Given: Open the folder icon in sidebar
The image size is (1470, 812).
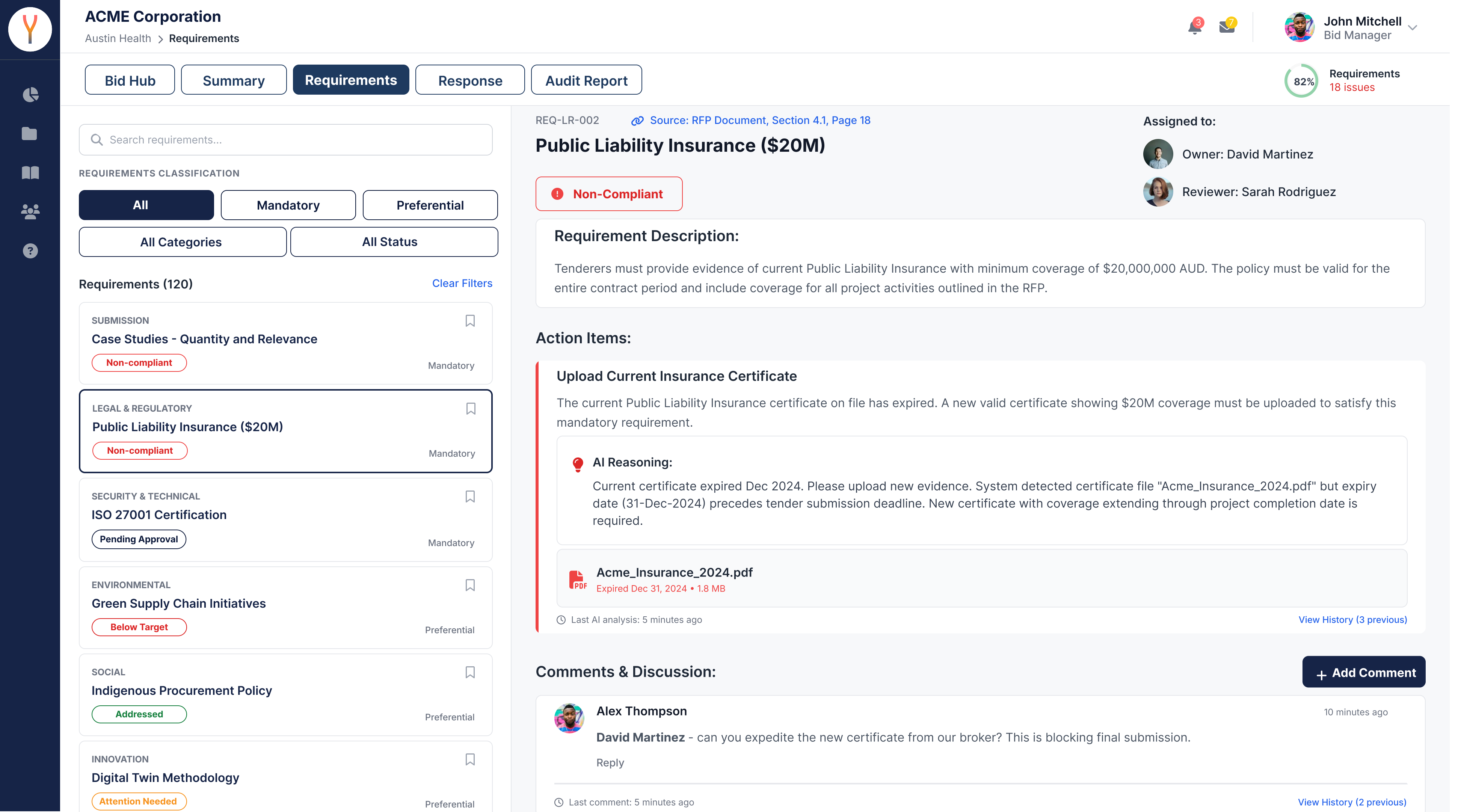Looking at the screenshot, I should tap(30, 134).
